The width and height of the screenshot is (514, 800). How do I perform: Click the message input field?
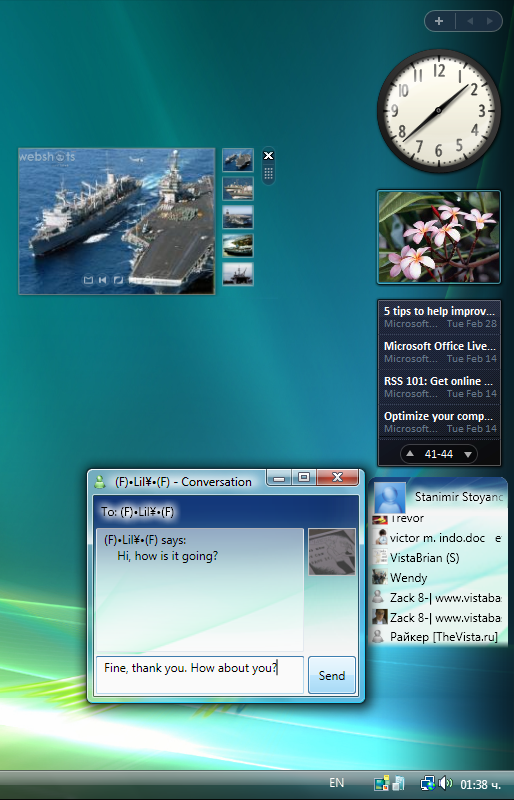click(x=200, y=675)
